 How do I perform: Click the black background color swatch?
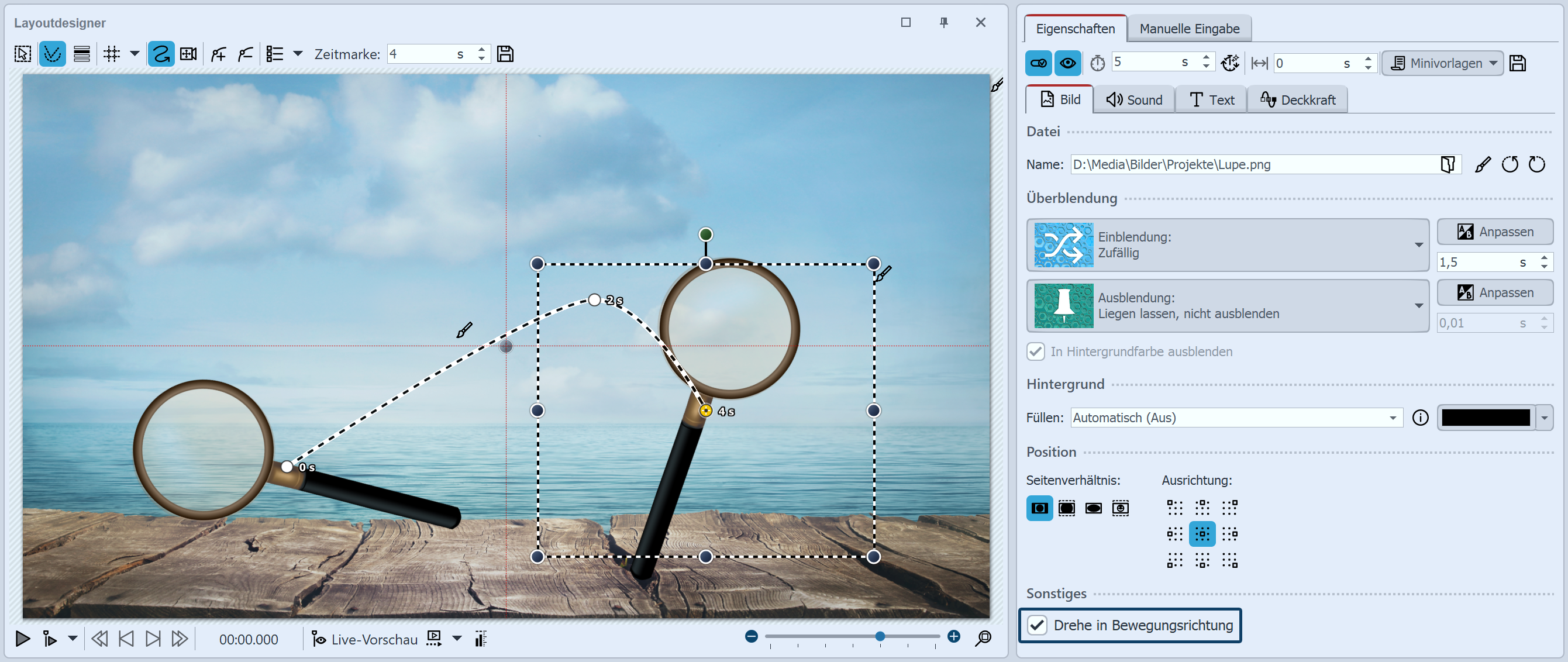click(x=1485, y=418)
